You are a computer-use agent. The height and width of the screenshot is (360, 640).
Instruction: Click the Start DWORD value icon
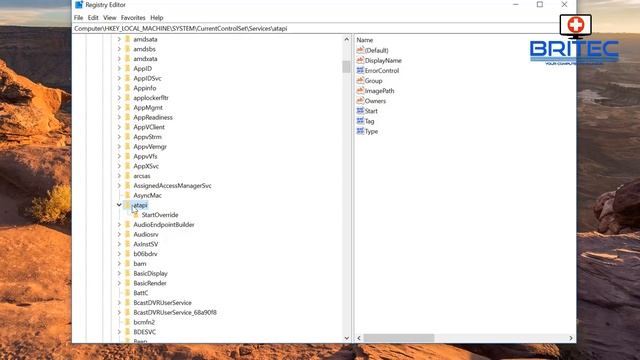(x=360, y=111)
